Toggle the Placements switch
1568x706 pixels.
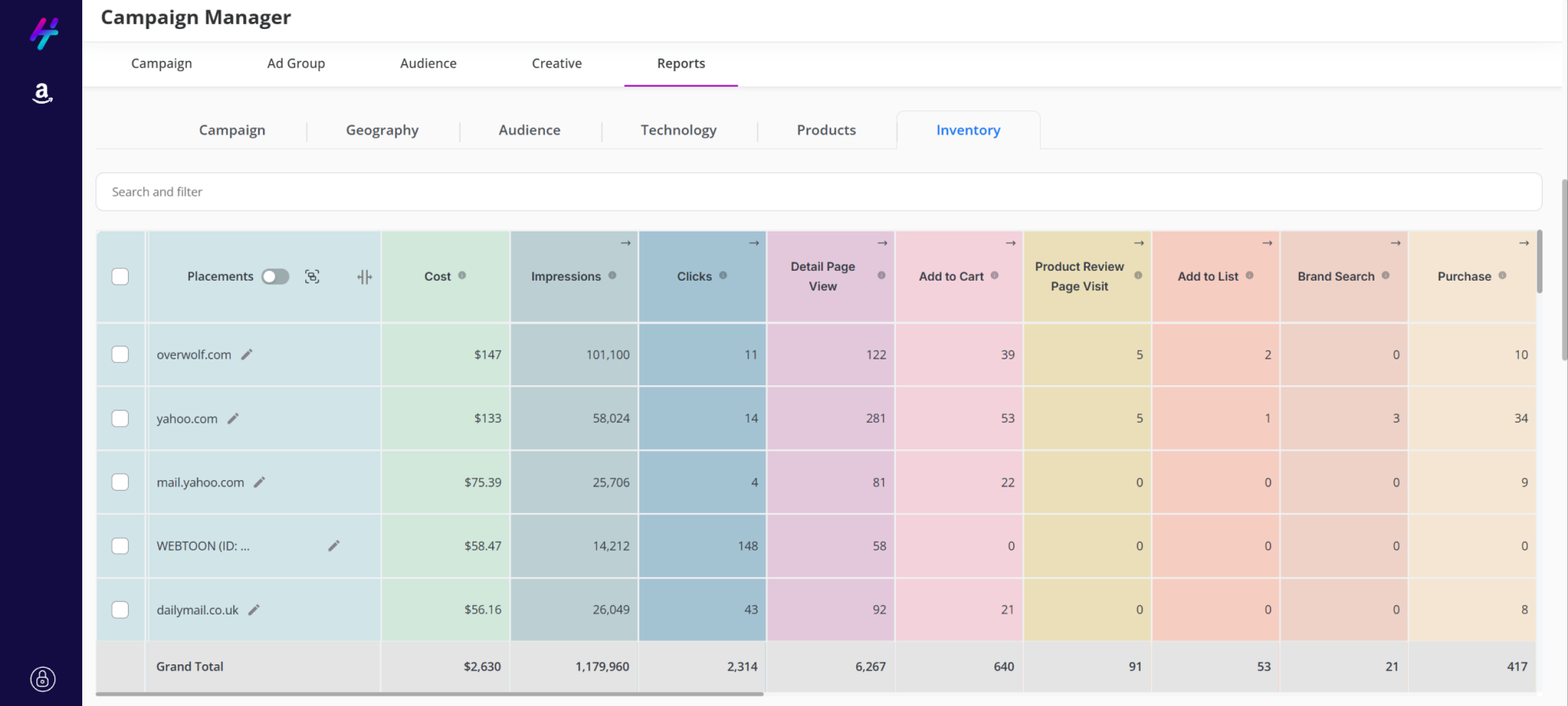click(275, 277)
